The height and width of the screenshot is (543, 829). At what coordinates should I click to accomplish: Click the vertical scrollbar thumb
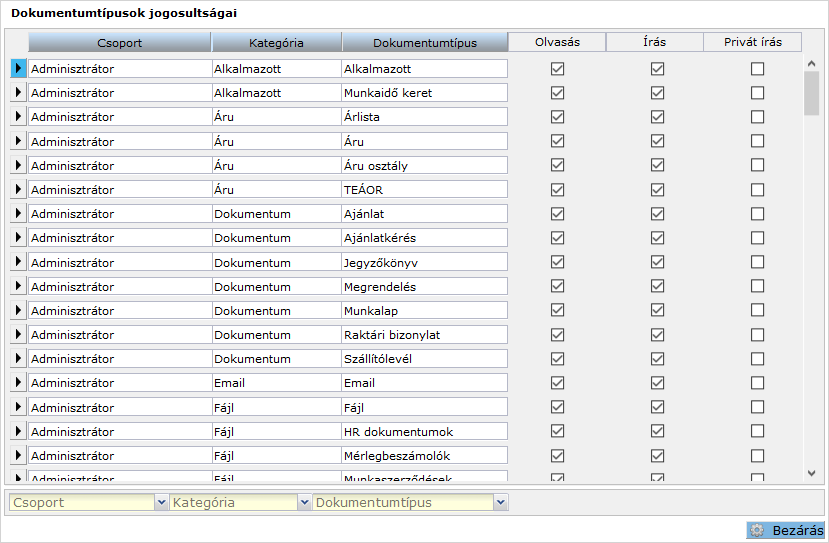(812, 93)
